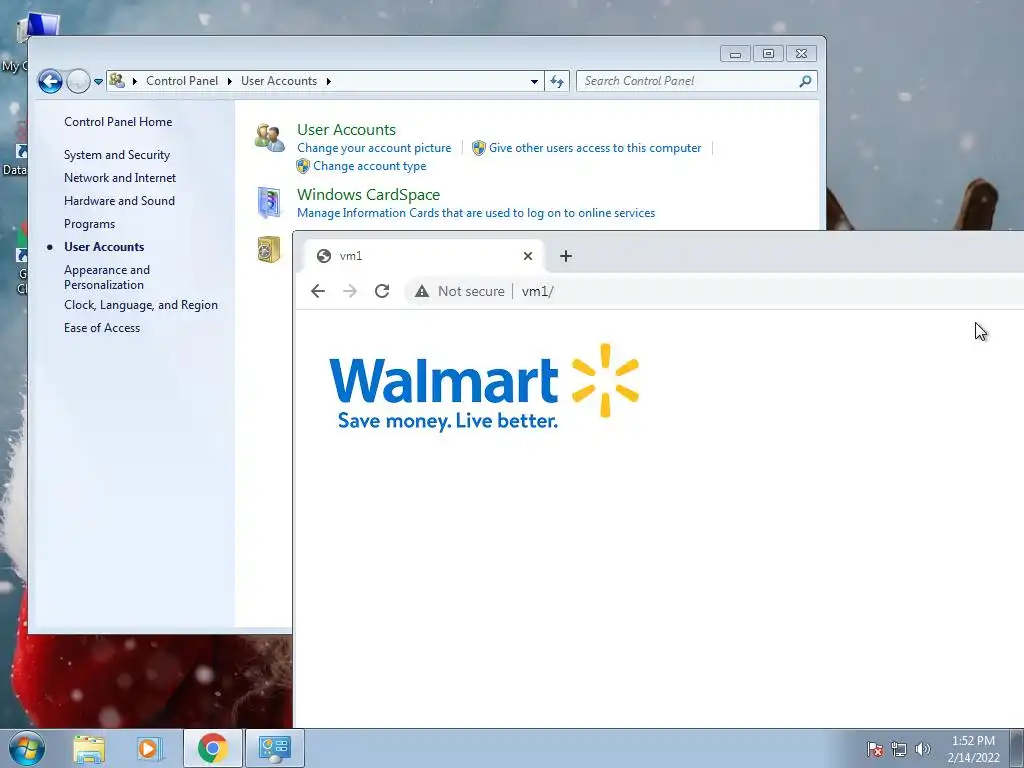Click the Control Panel back arrow button
Screen dimensions: 1024x768
[x=50, y=82]
